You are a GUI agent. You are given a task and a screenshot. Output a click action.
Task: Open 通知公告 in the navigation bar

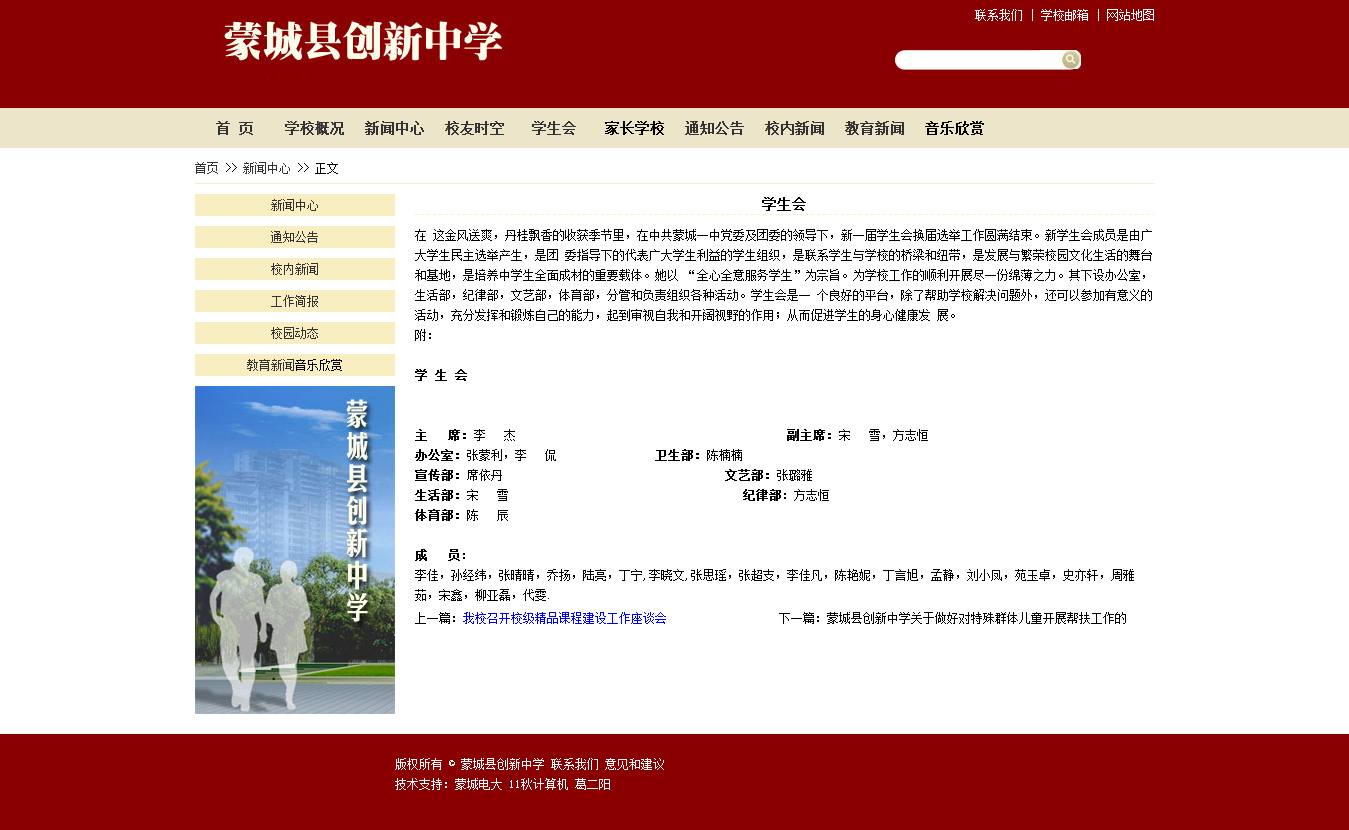[714, 128]
